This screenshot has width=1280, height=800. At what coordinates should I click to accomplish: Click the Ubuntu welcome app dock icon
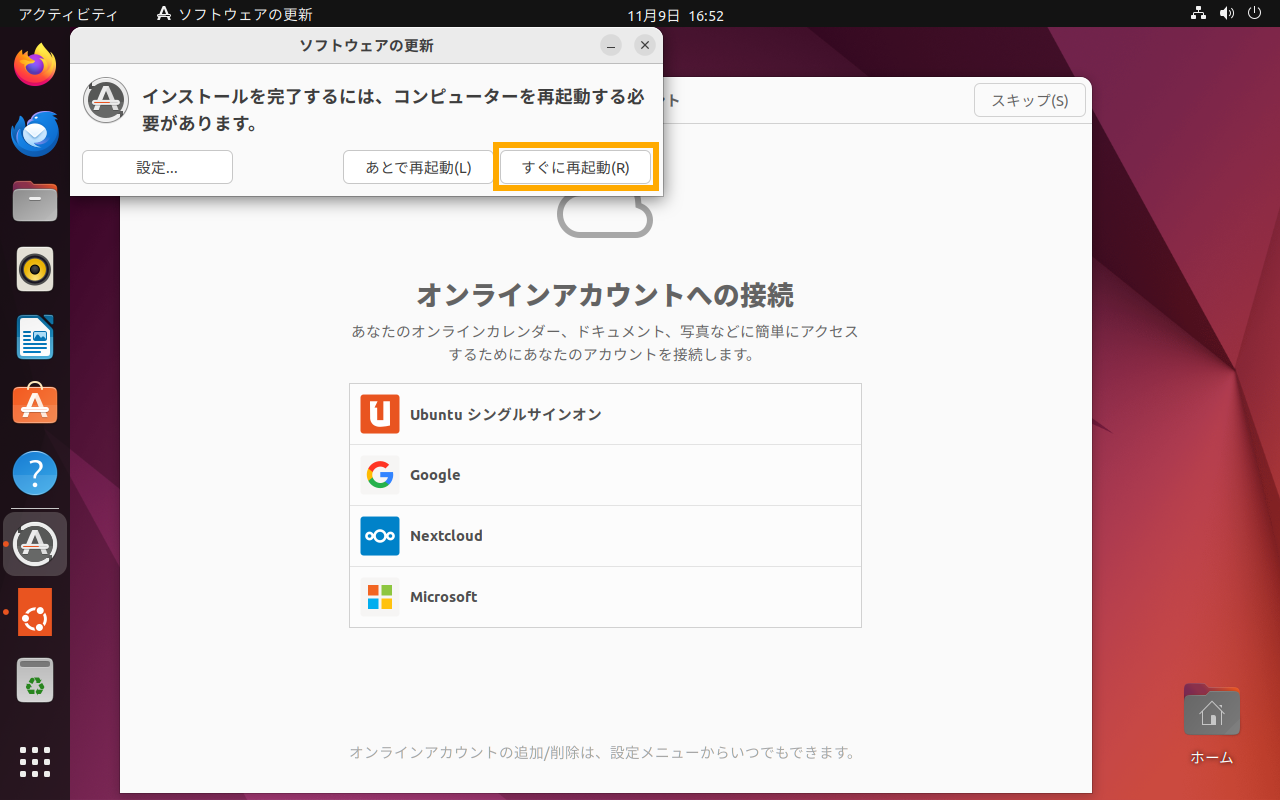tap(35, 612)
